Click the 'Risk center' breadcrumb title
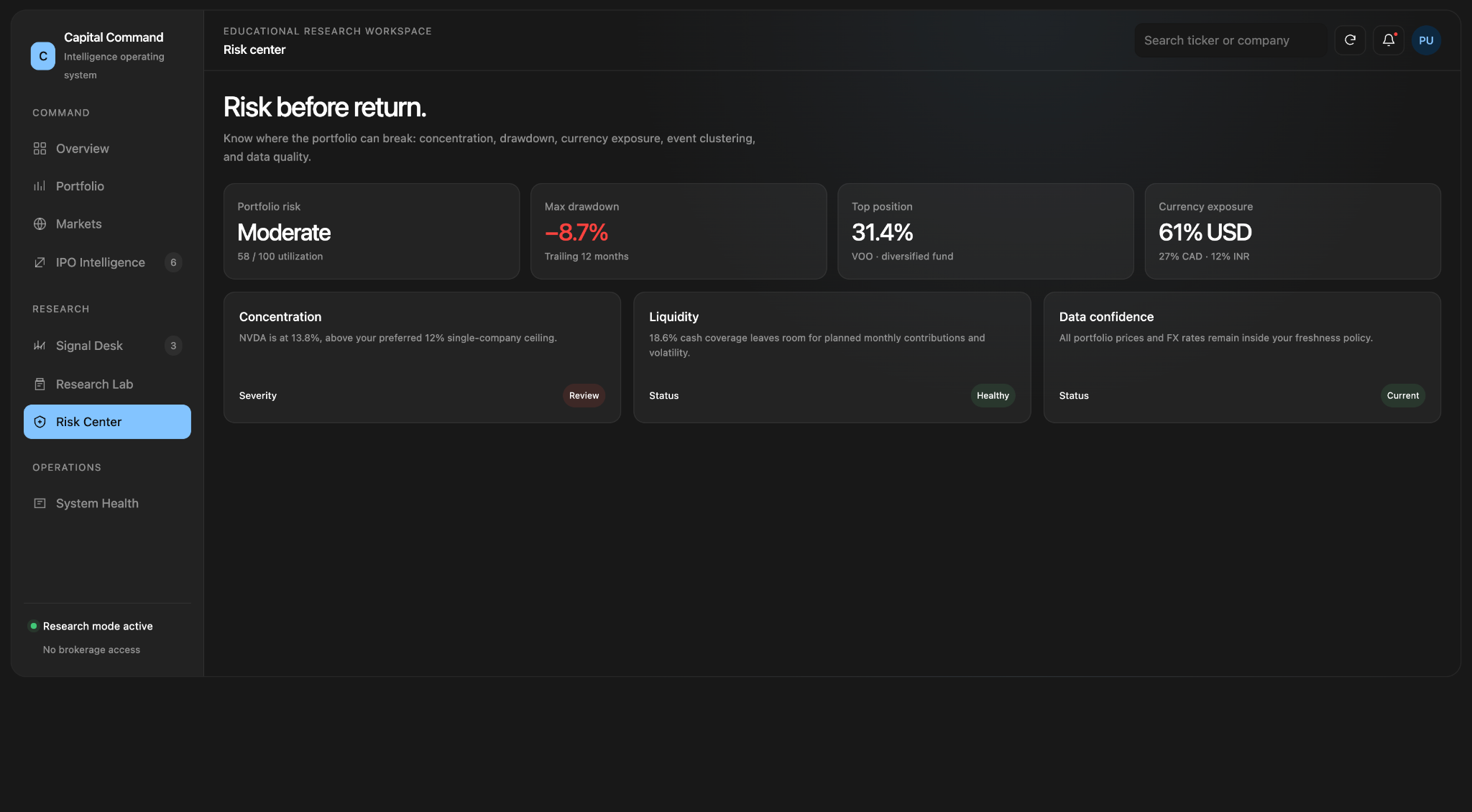Image resolution: width=1472 pixels, height=812 pixels. [x=254, y=50]
